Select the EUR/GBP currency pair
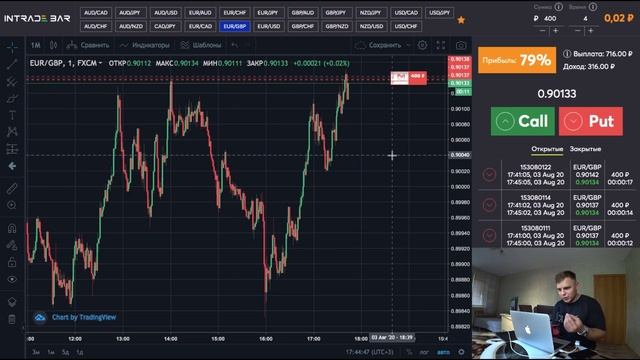The height and width of the screenshot is (360, 640). click(235, 26)
